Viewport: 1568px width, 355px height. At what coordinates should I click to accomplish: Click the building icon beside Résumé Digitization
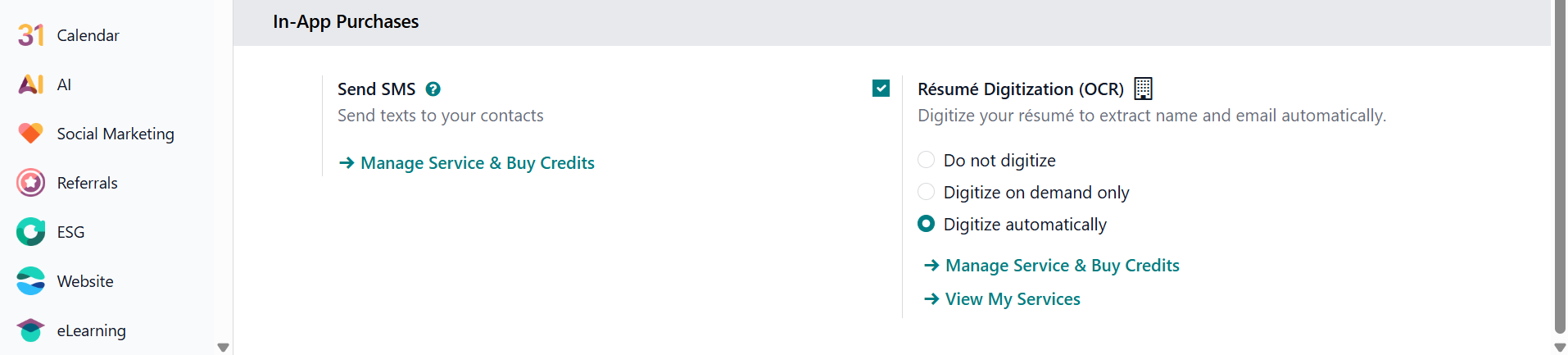point(1143,89)
